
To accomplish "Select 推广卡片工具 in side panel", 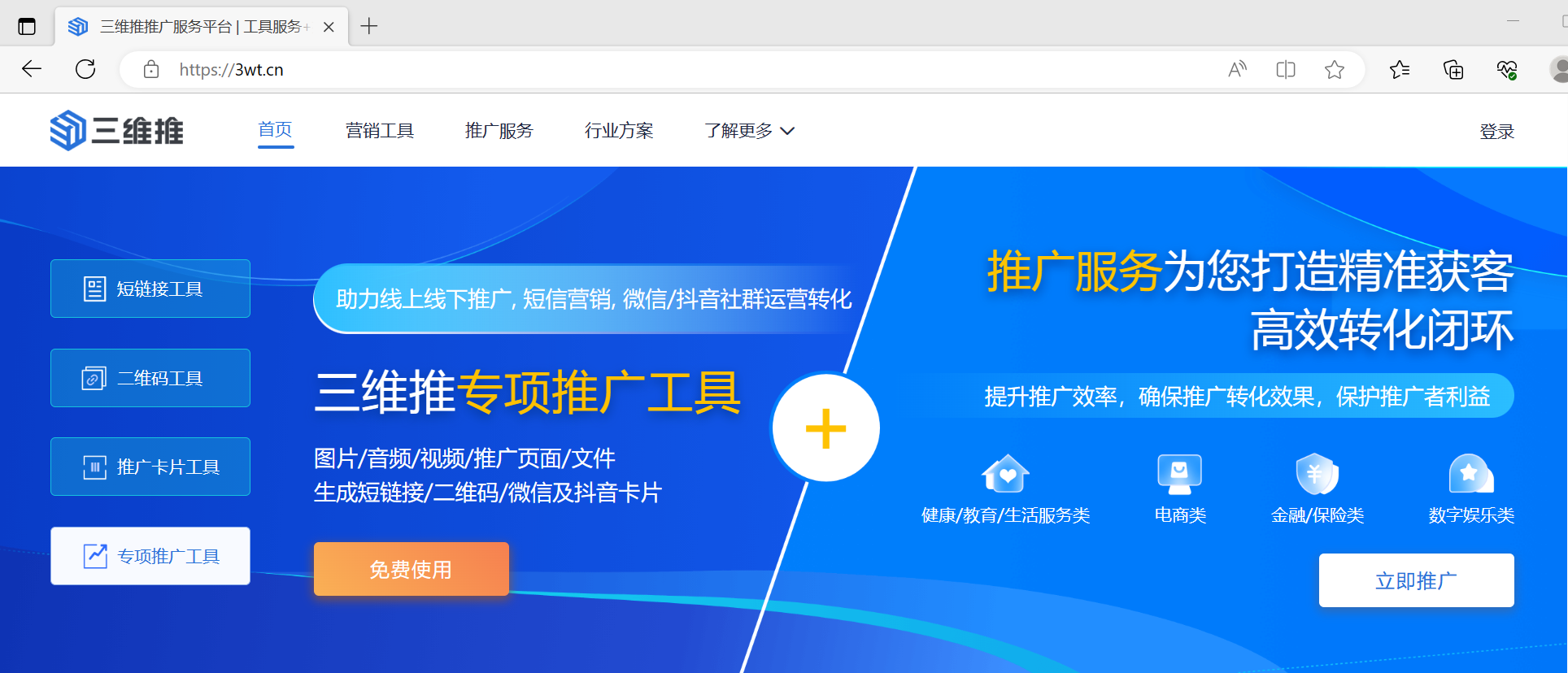I will click(x=150, y=467).
